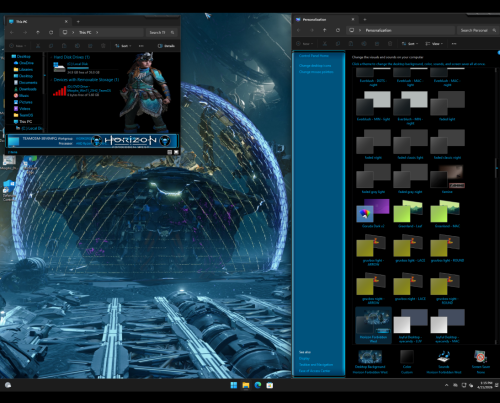Viewport: 500px width, 403px height.
Task: Open Control Panel Home link
Action: pos(314,56)
